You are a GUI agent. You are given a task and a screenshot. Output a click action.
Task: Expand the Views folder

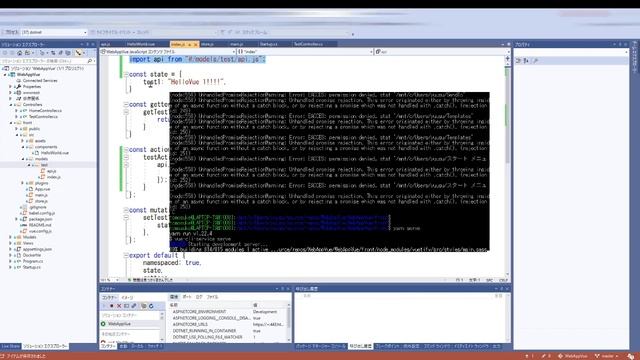[11, 243]
